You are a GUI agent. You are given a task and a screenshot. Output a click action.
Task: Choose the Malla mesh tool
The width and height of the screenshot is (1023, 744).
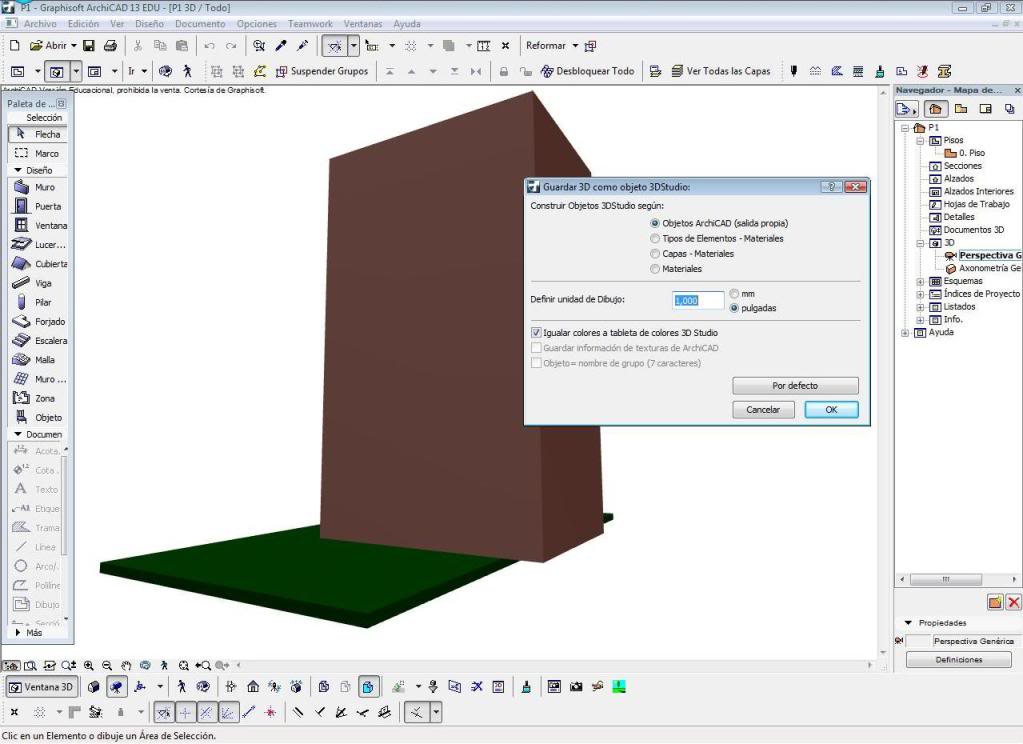[x=38, y=360]
